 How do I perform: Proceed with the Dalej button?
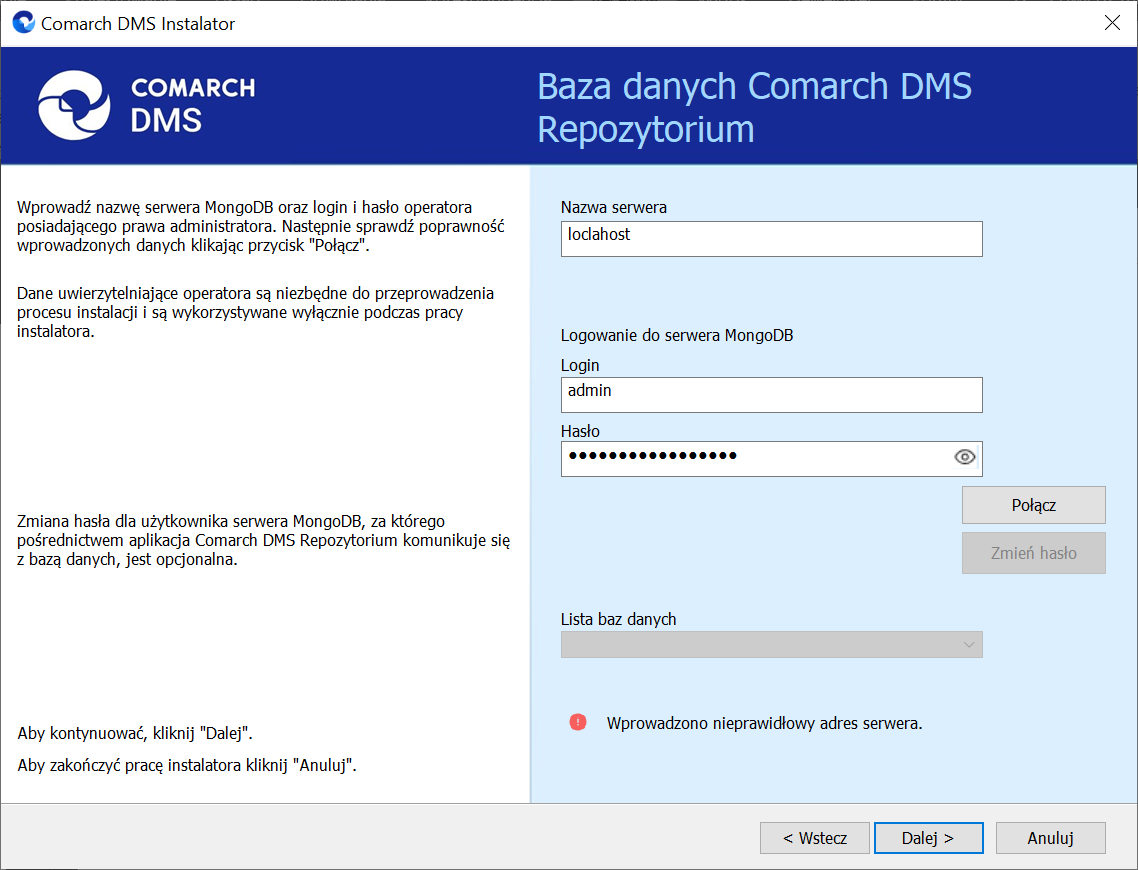click(x=928, y=838)
